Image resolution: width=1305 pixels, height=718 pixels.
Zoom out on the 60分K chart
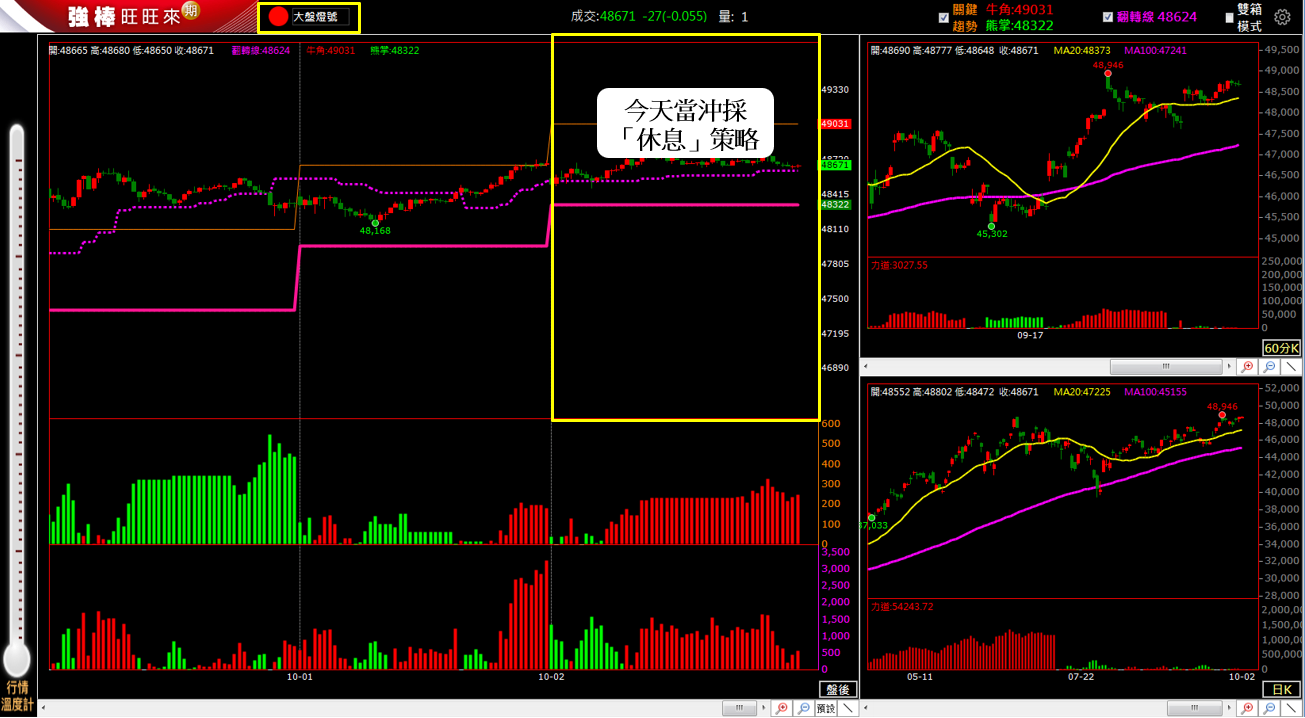tap(1267, 367)
